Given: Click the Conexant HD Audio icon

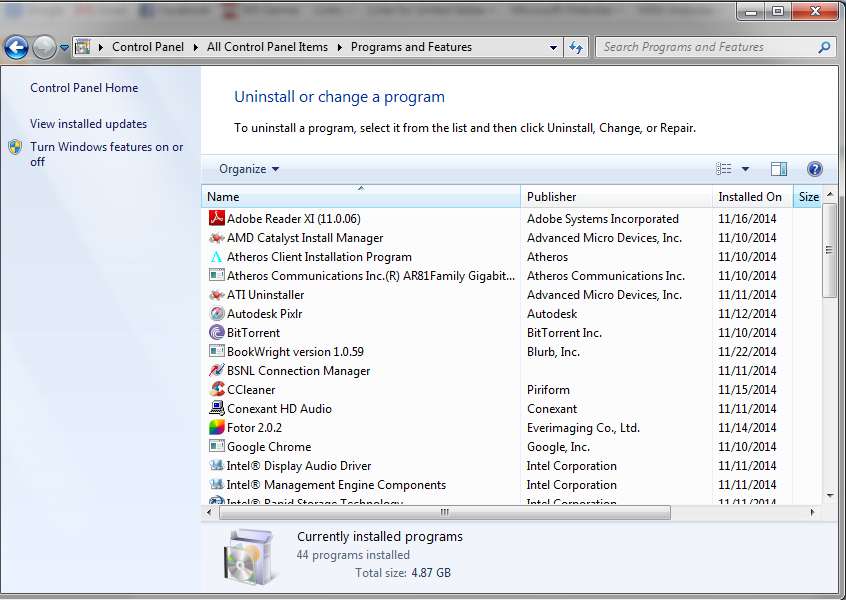Looking at the screenshot, I should (x=216, y=408).
